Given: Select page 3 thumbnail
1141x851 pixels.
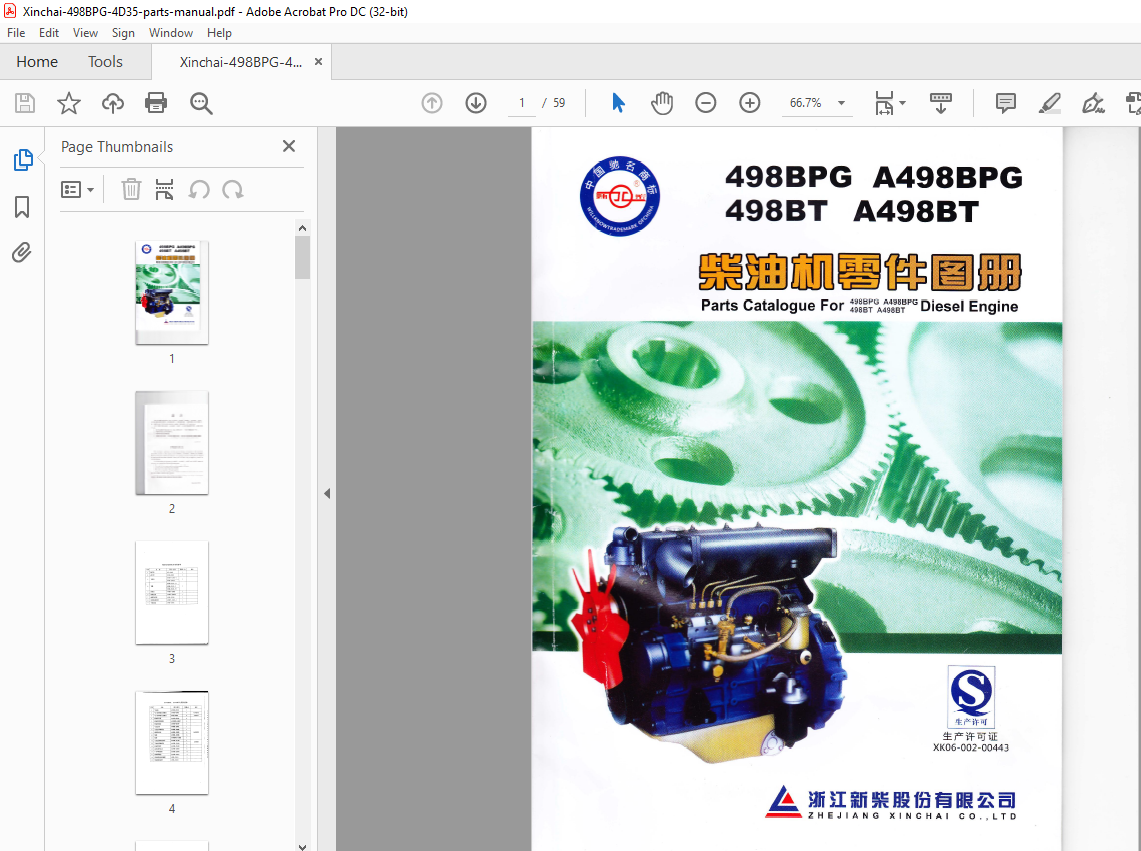Looking at the screenshot, I should pos(172,593).
